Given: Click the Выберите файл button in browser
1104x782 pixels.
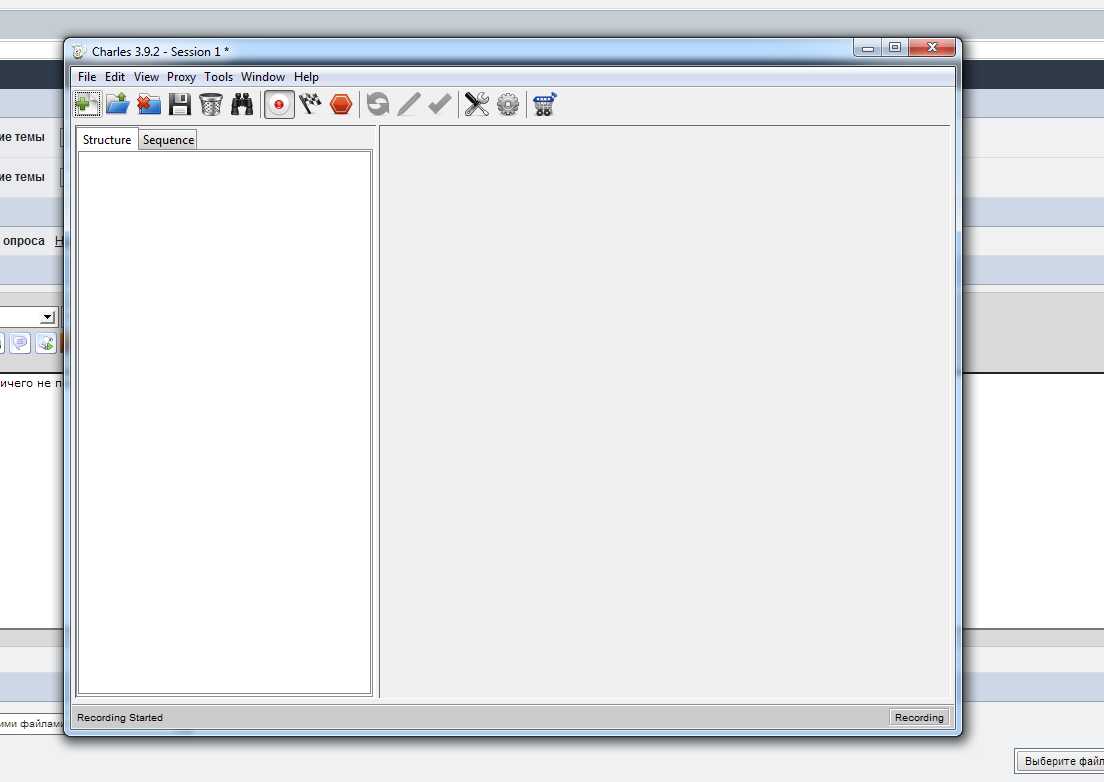Looking at the screenshot, I should coord(1060,761).
